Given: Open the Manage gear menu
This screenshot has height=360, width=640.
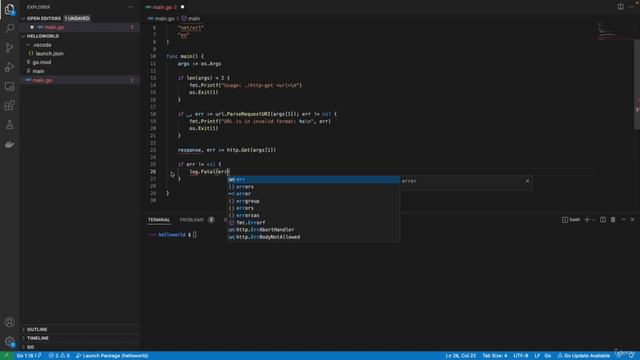Looking at the screenshot, I should 9,341.
